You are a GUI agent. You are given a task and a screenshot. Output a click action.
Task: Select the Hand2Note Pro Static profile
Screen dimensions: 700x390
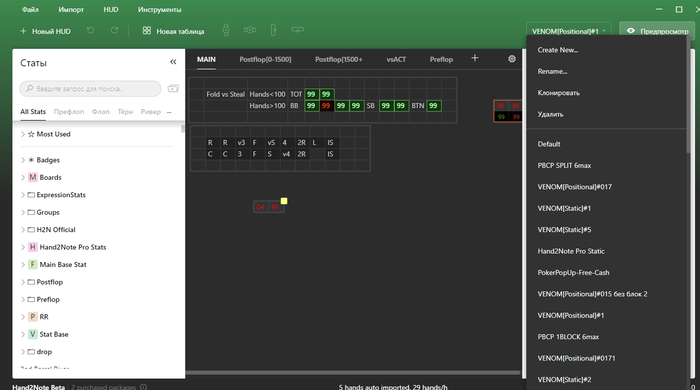click(571, 251)
